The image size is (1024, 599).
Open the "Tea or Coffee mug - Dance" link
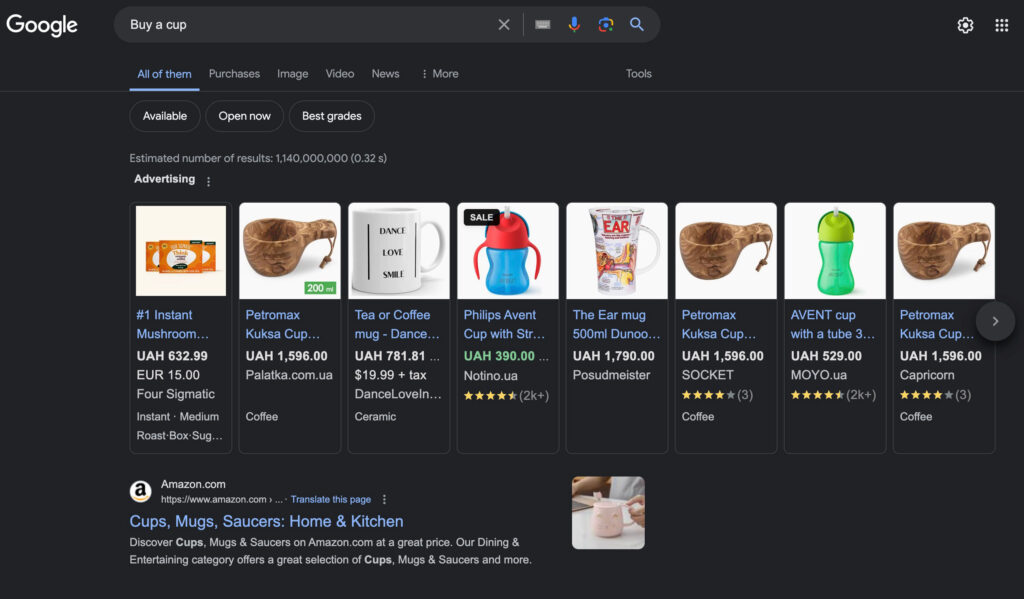(x=397, y=324)
